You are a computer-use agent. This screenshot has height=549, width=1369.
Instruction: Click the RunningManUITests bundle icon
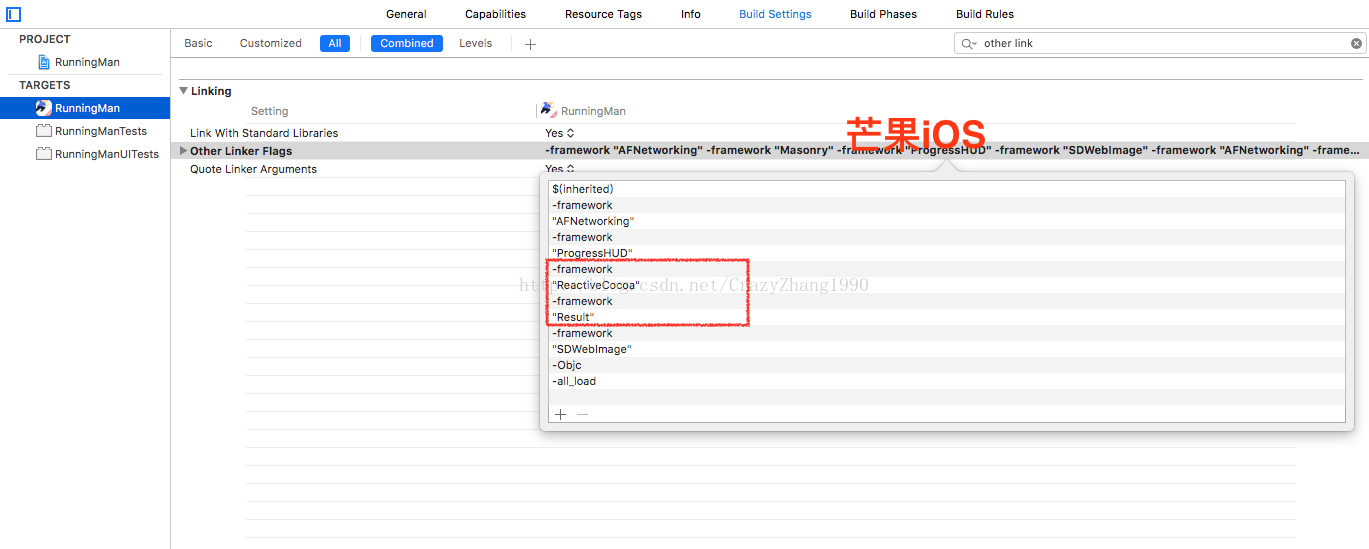pyautogui.click(x=43, y=154)
